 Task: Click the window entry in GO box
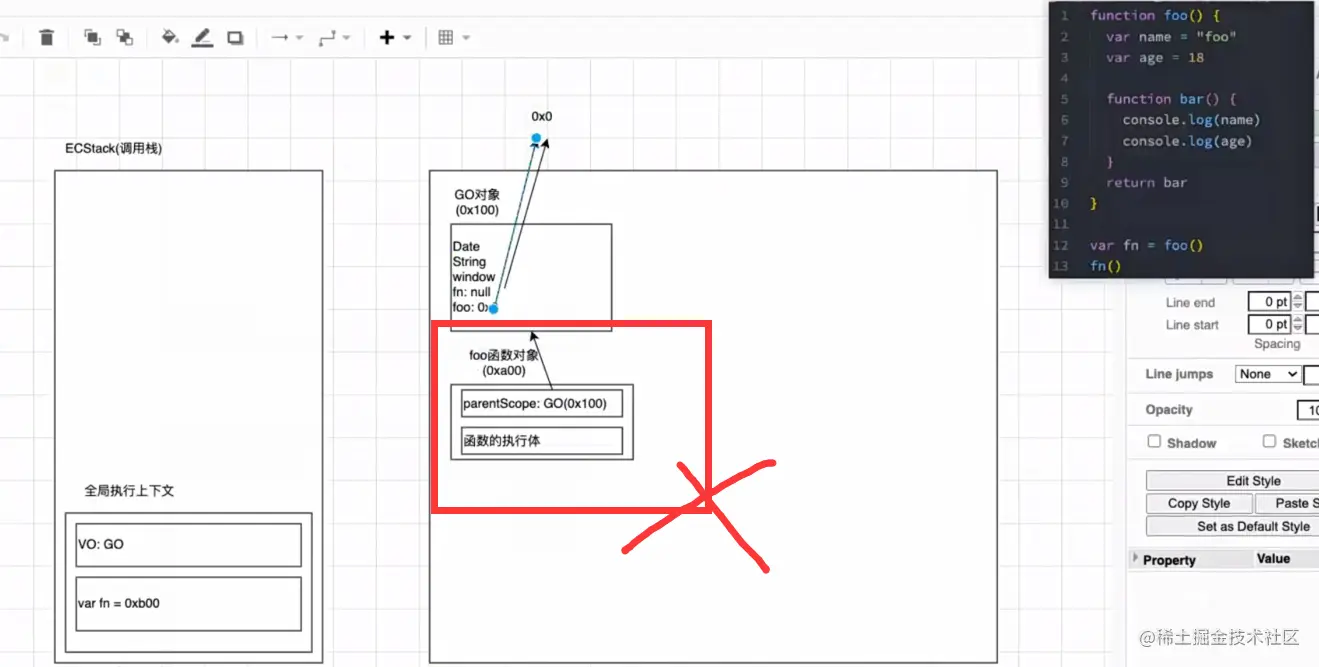473,277
